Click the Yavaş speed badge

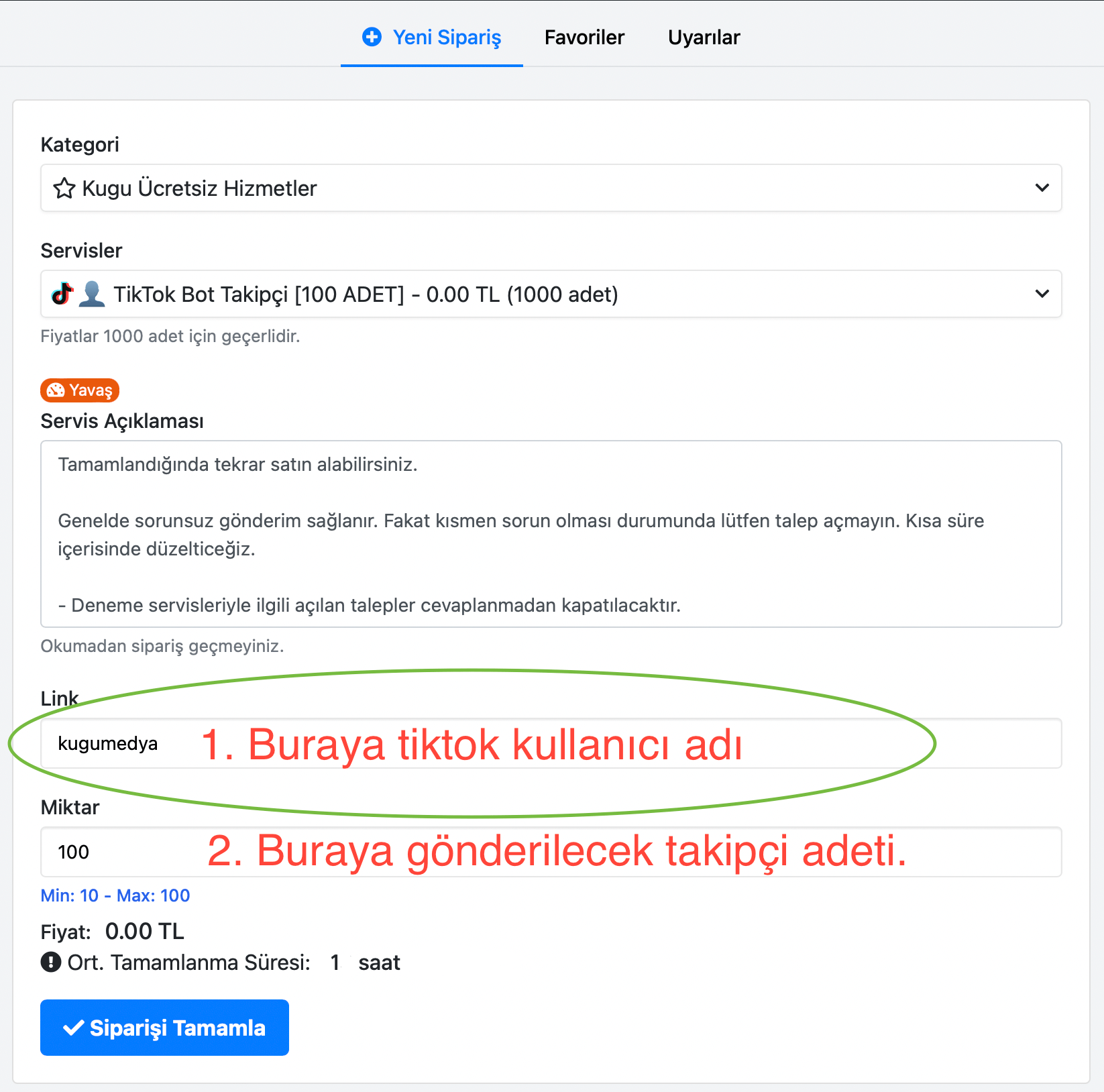point(80,390)
